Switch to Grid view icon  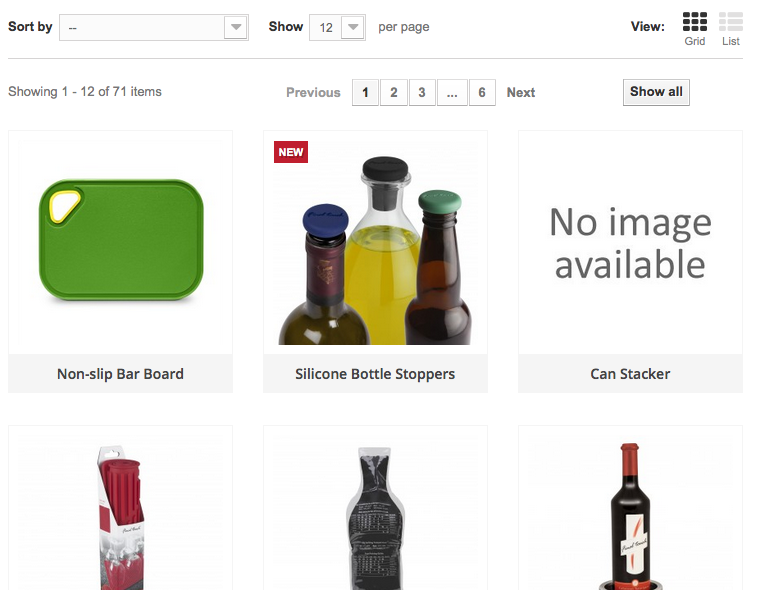(695, 21)
